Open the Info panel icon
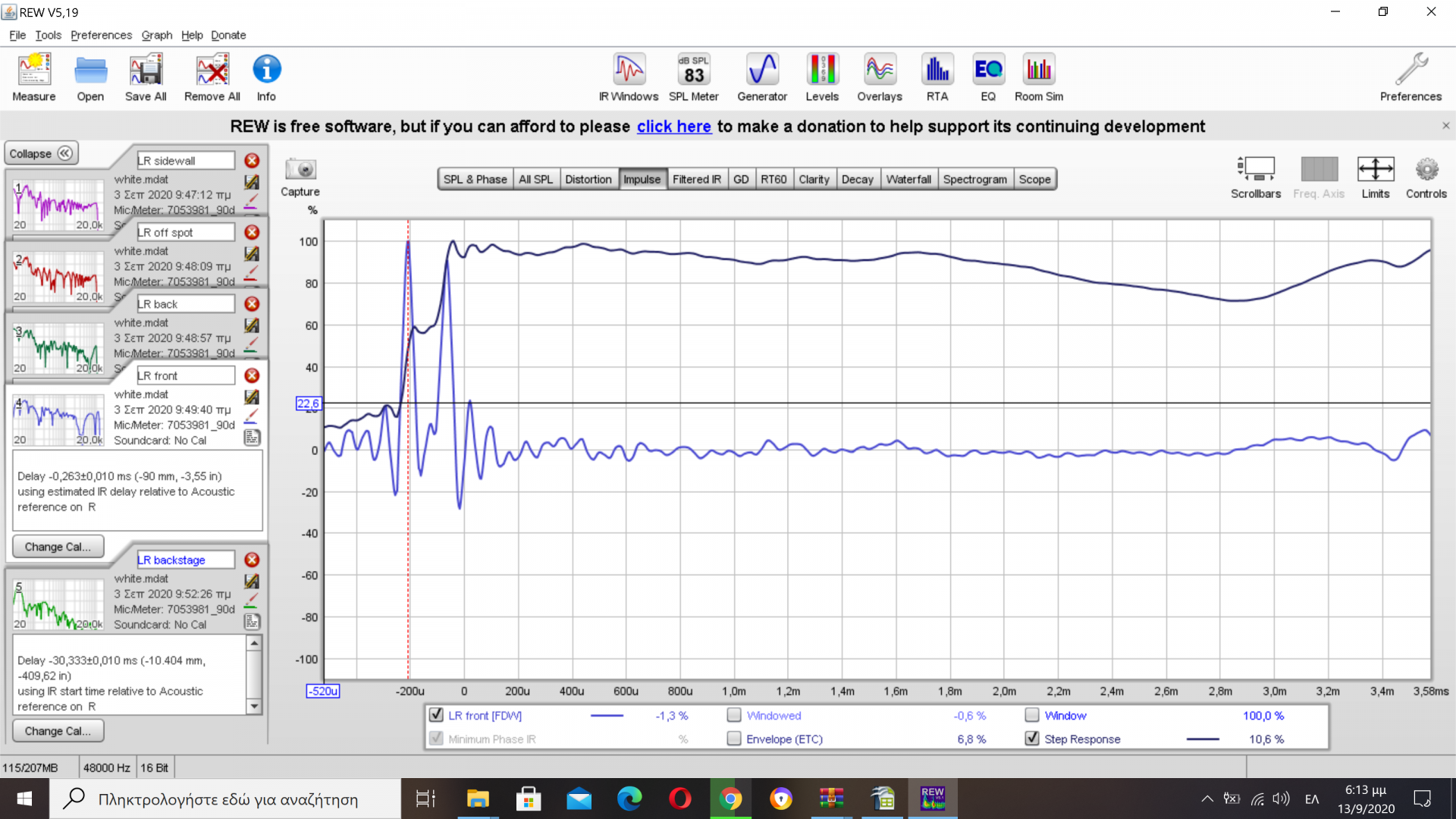 point(266,77)
